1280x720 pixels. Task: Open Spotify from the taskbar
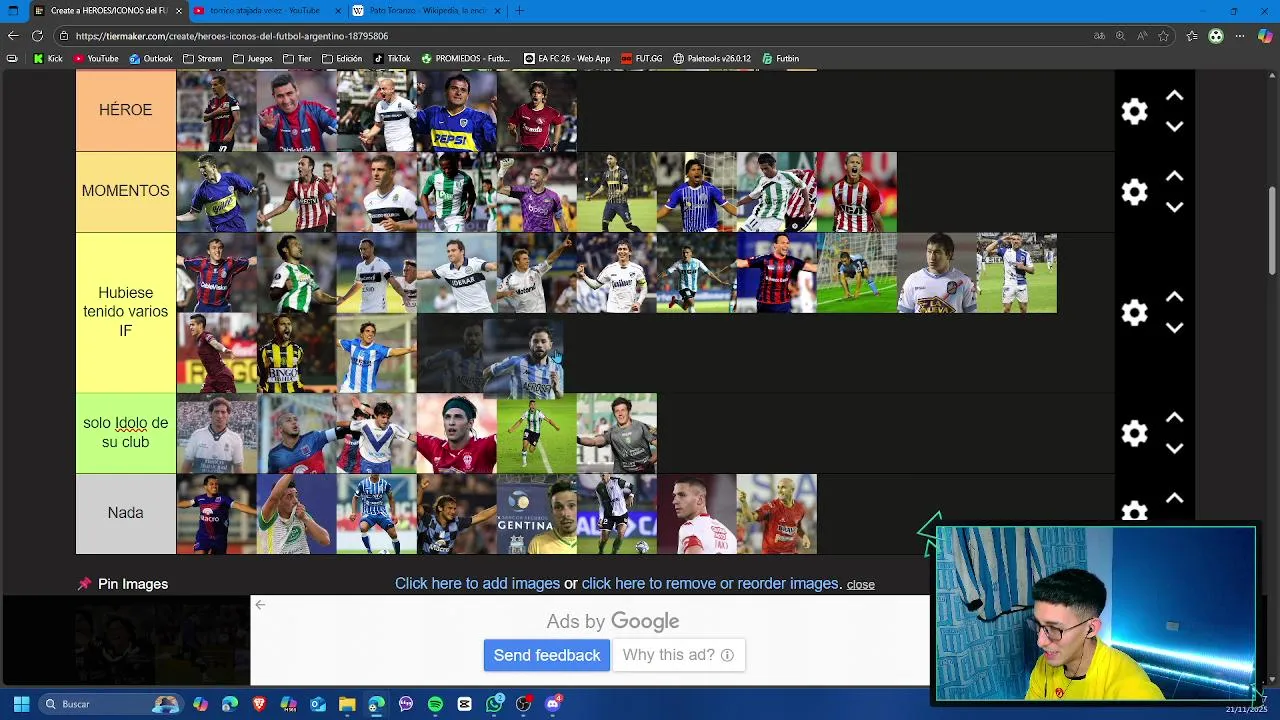(x=435, y=704)
